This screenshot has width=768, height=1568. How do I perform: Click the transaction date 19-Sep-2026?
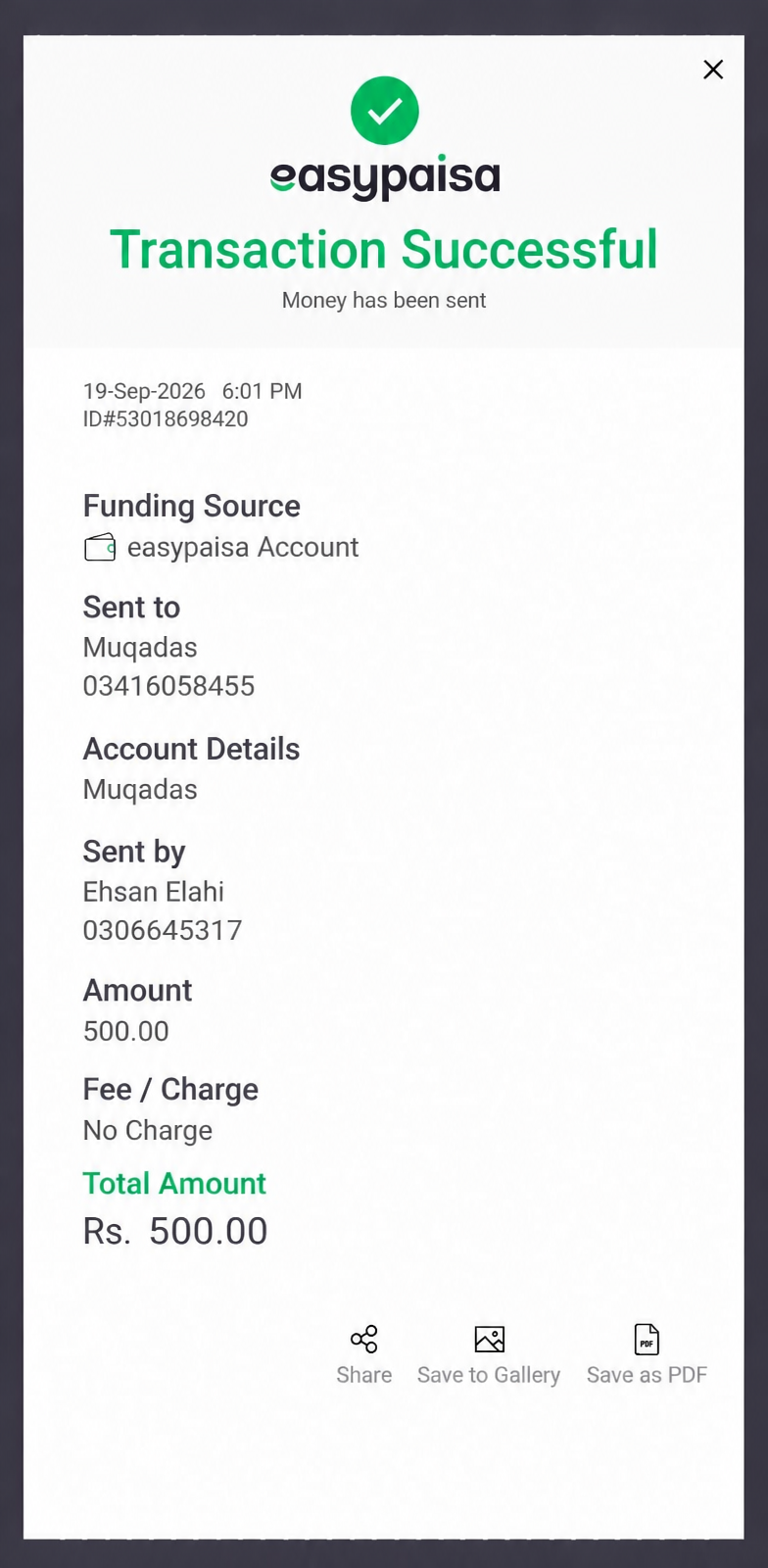[x=144, y=391]
